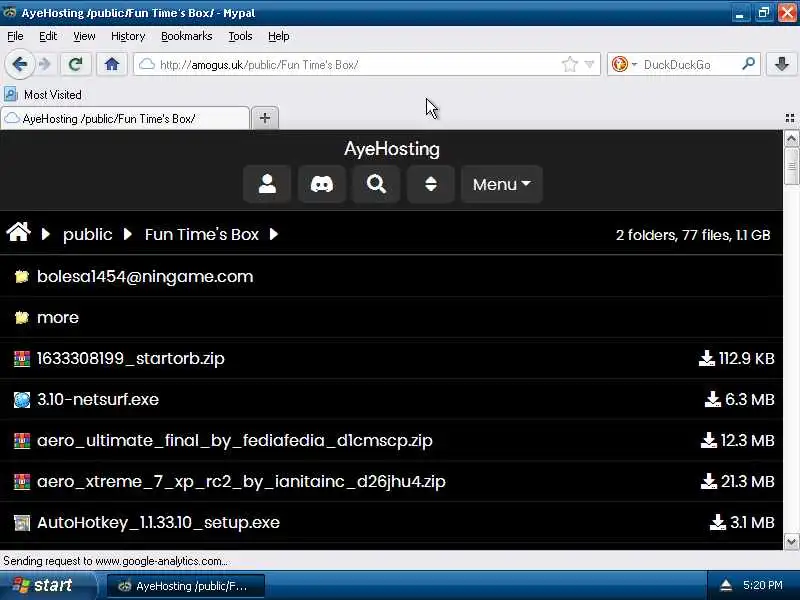Open the File menu
The image size is (800, 600).
15,36
